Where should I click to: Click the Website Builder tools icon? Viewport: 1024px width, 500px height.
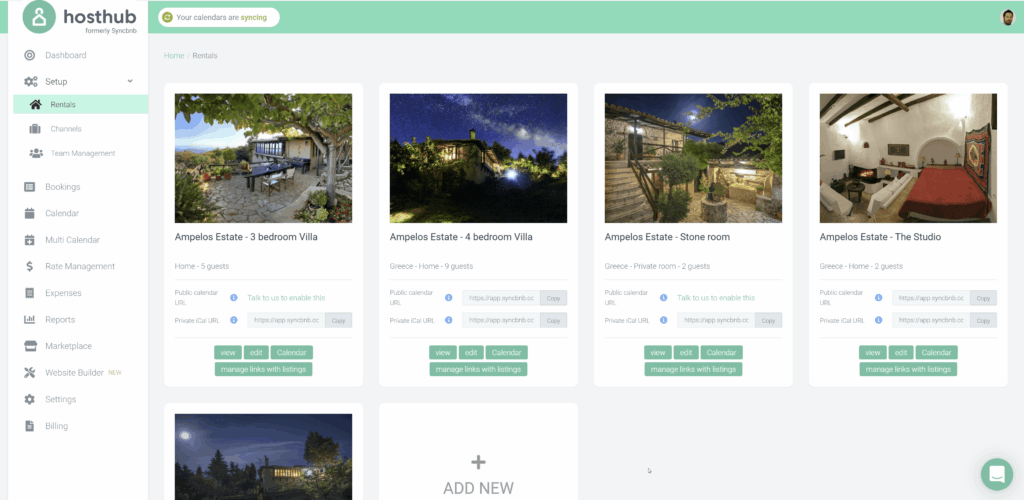[30, 373]
